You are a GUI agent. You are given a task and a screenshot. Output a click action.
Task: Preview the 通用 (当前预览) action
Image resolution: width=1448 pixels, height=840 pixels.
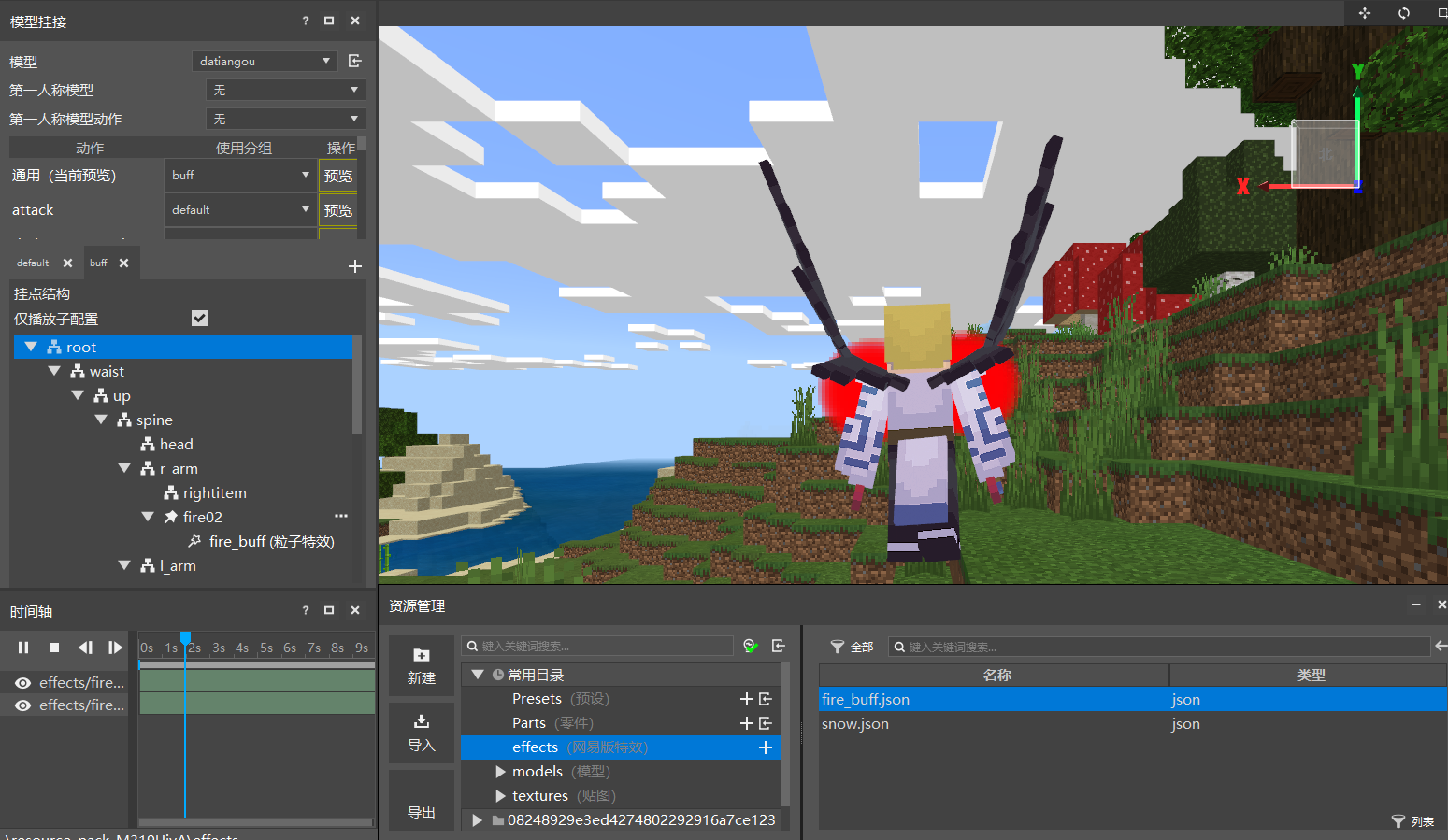(337, 176)
